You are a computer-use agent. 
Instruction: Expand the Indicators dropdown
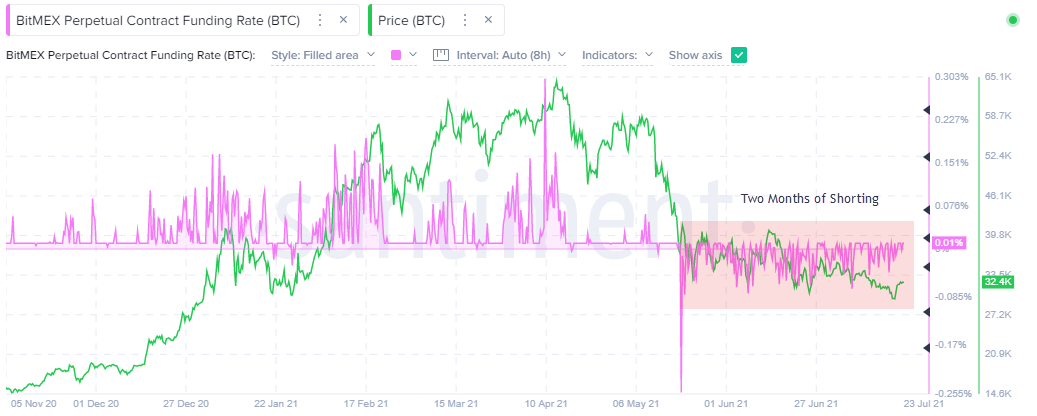click(x=617, y=55)
